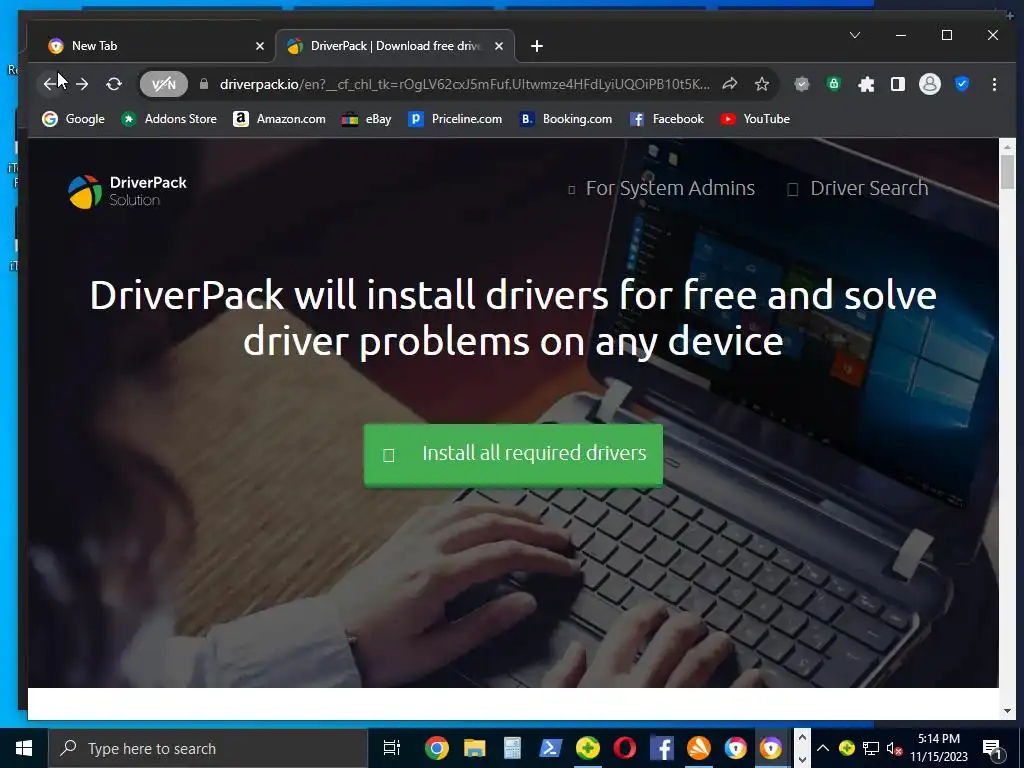Open the green plus app on taskbar
Image resolution: width=1024 pixels, height=768 pixels.
pyautogui.click(x=588, y=748)
